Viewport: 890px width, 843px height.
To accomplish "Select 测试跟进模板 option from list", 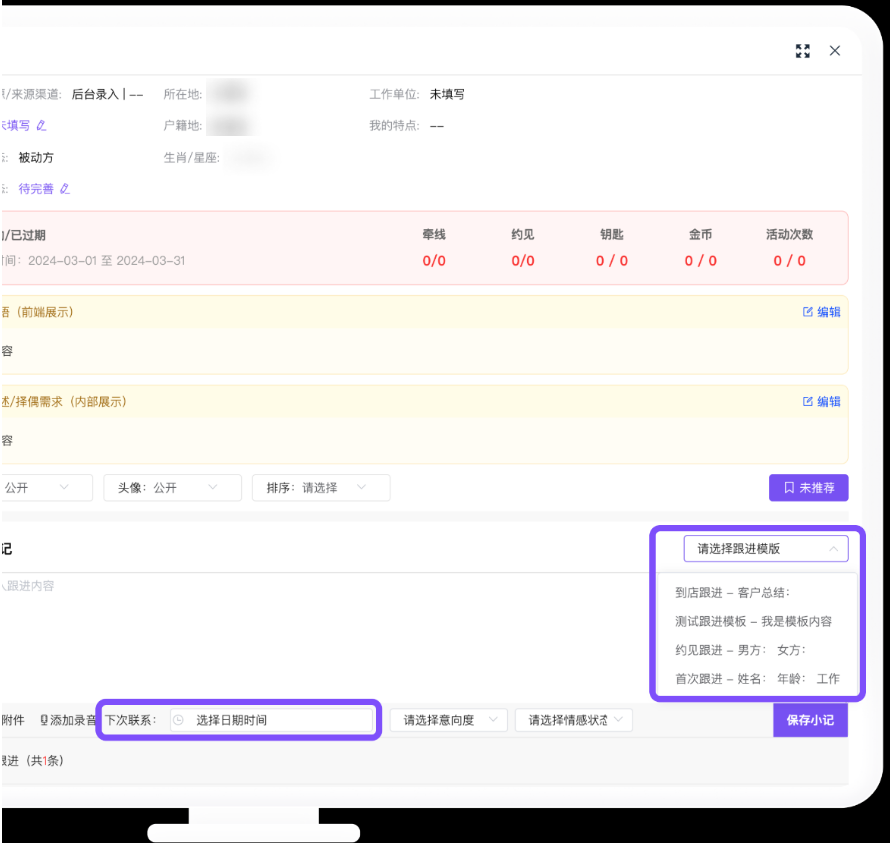I will tap(753, 621).
